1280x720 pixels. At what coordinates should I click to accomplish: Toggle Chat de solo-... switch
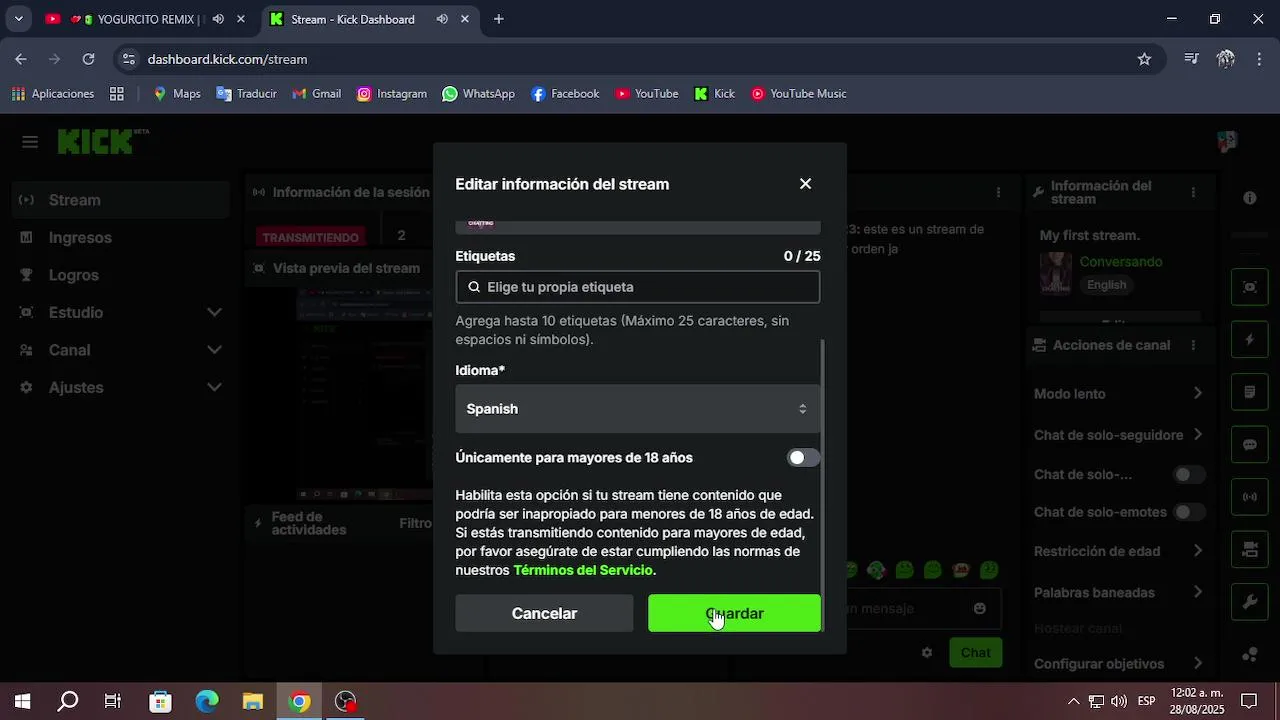coord(1188,475)
